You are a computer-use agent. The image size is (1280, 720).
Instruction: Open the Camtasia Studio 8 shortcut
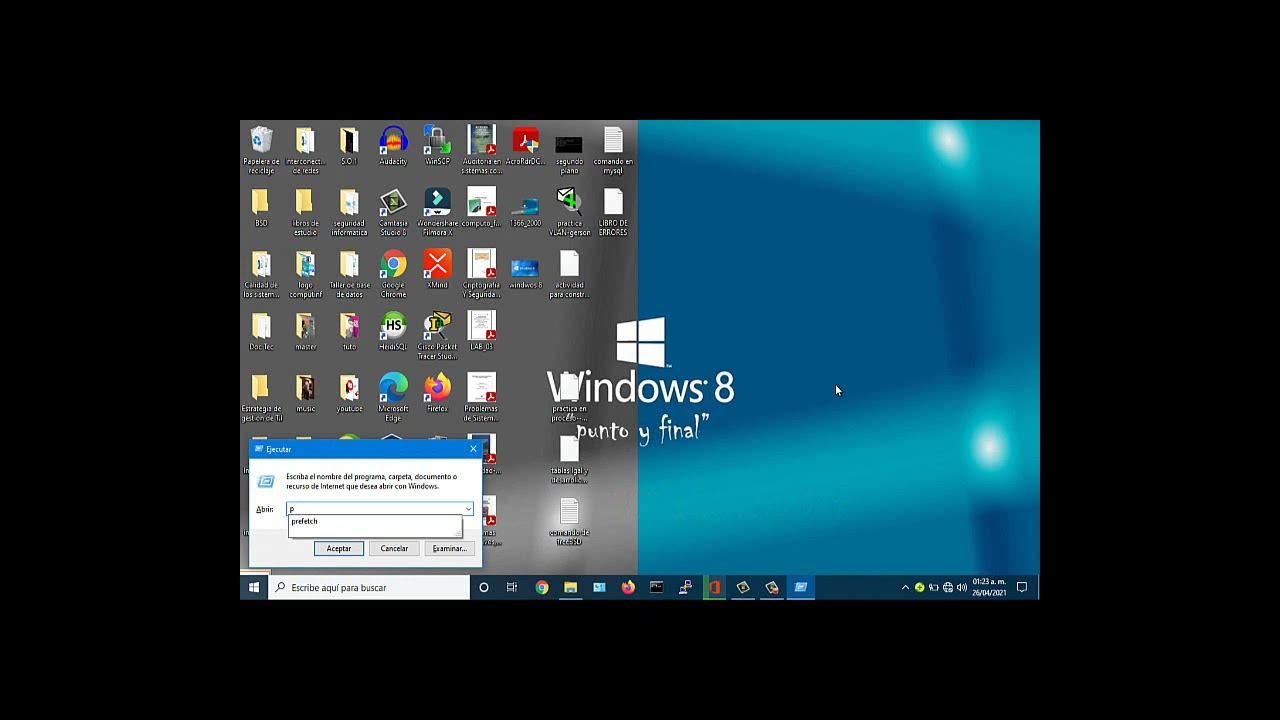(393, 212)
